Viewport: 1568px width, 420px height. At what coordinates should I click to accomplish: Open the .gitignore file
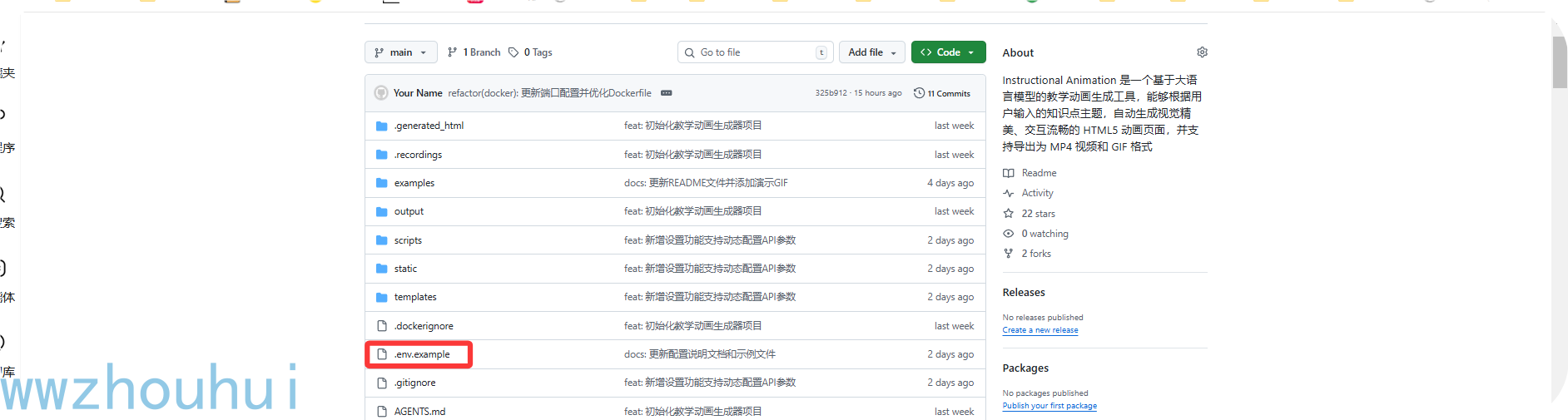(x=414, y=383)
